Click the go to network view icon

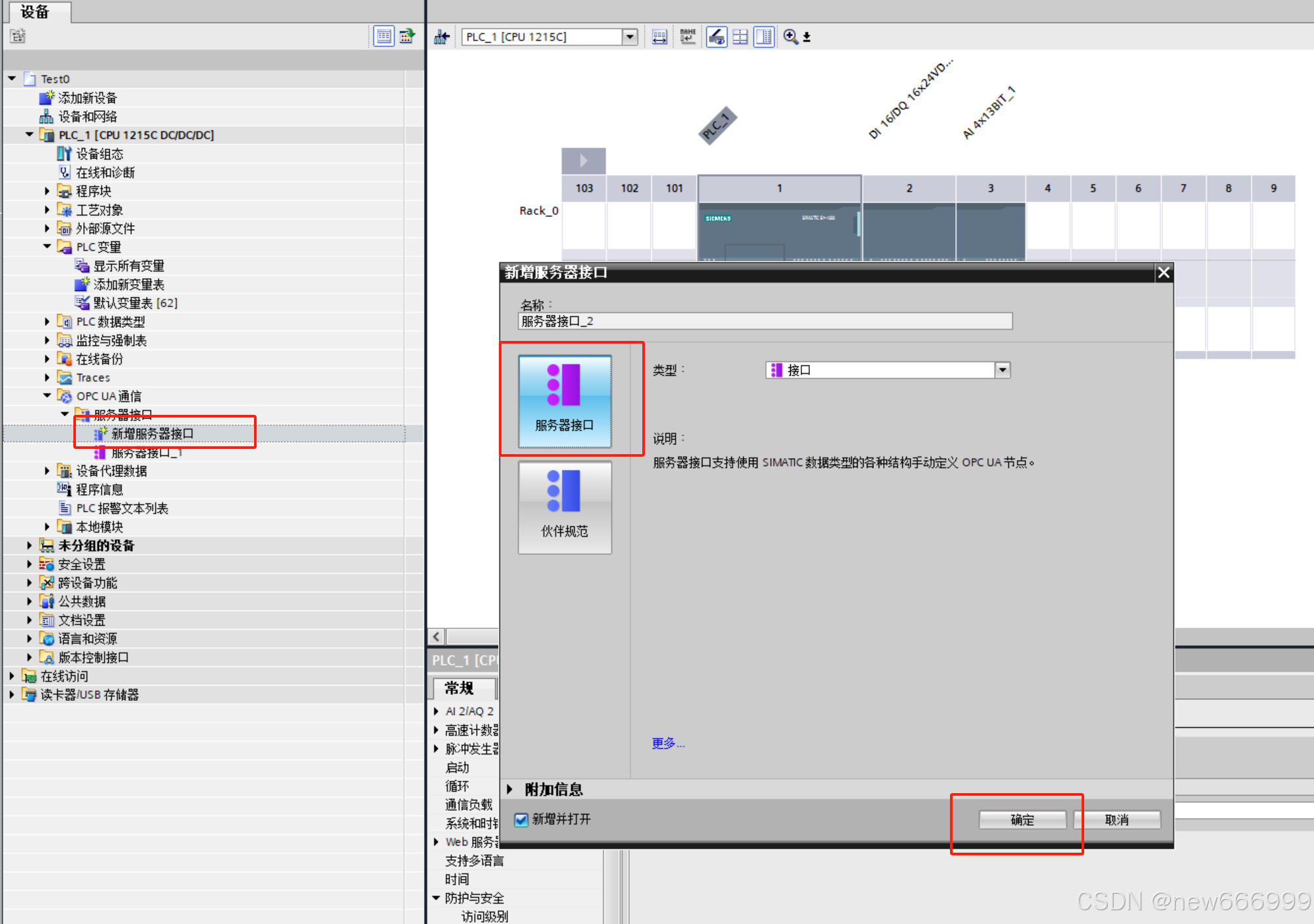tap(442, 37)
